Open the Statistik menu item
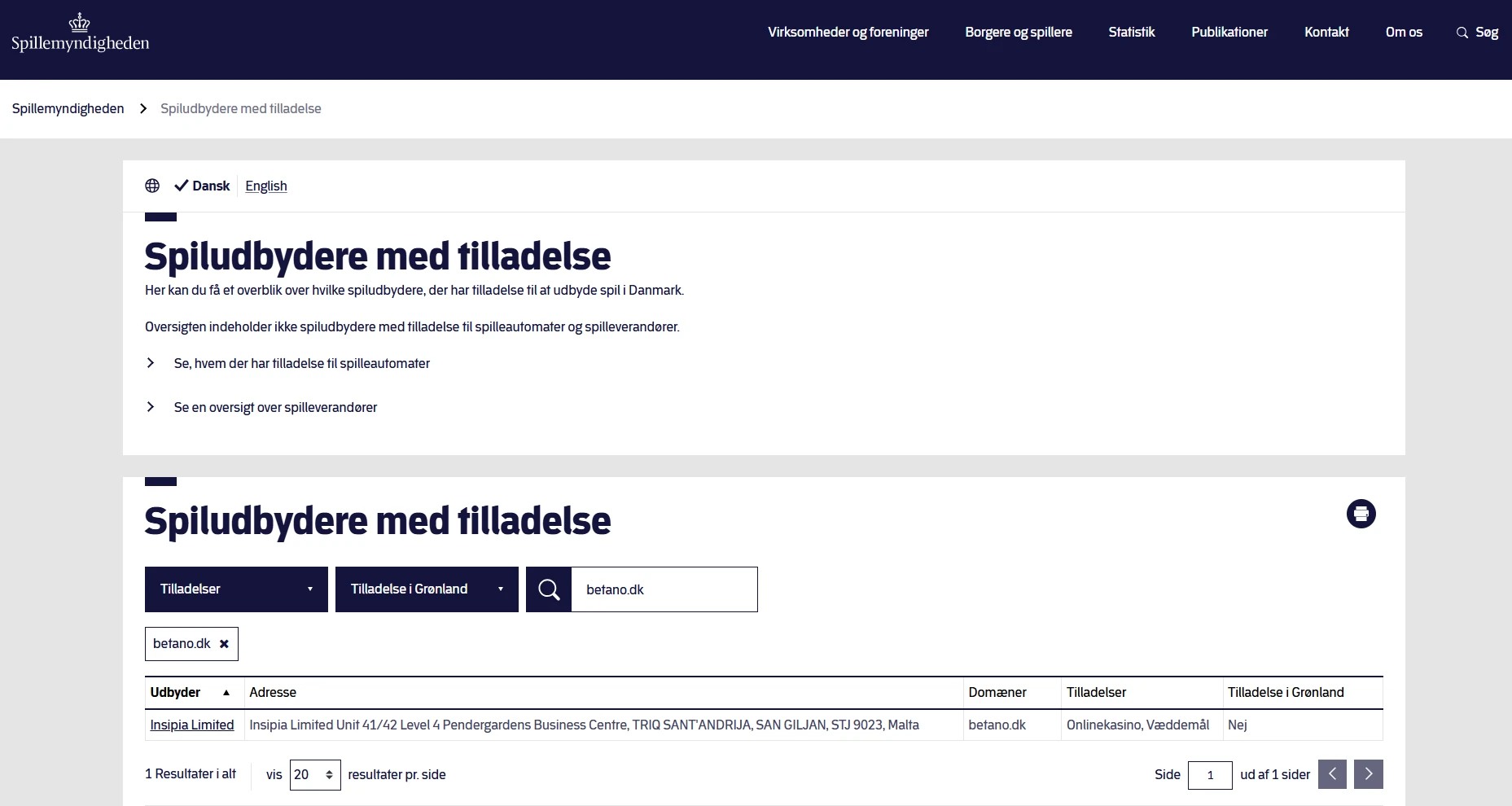Image resolution: width=1512 pixels, height=806 pixels. click(x=1132, y=33)
